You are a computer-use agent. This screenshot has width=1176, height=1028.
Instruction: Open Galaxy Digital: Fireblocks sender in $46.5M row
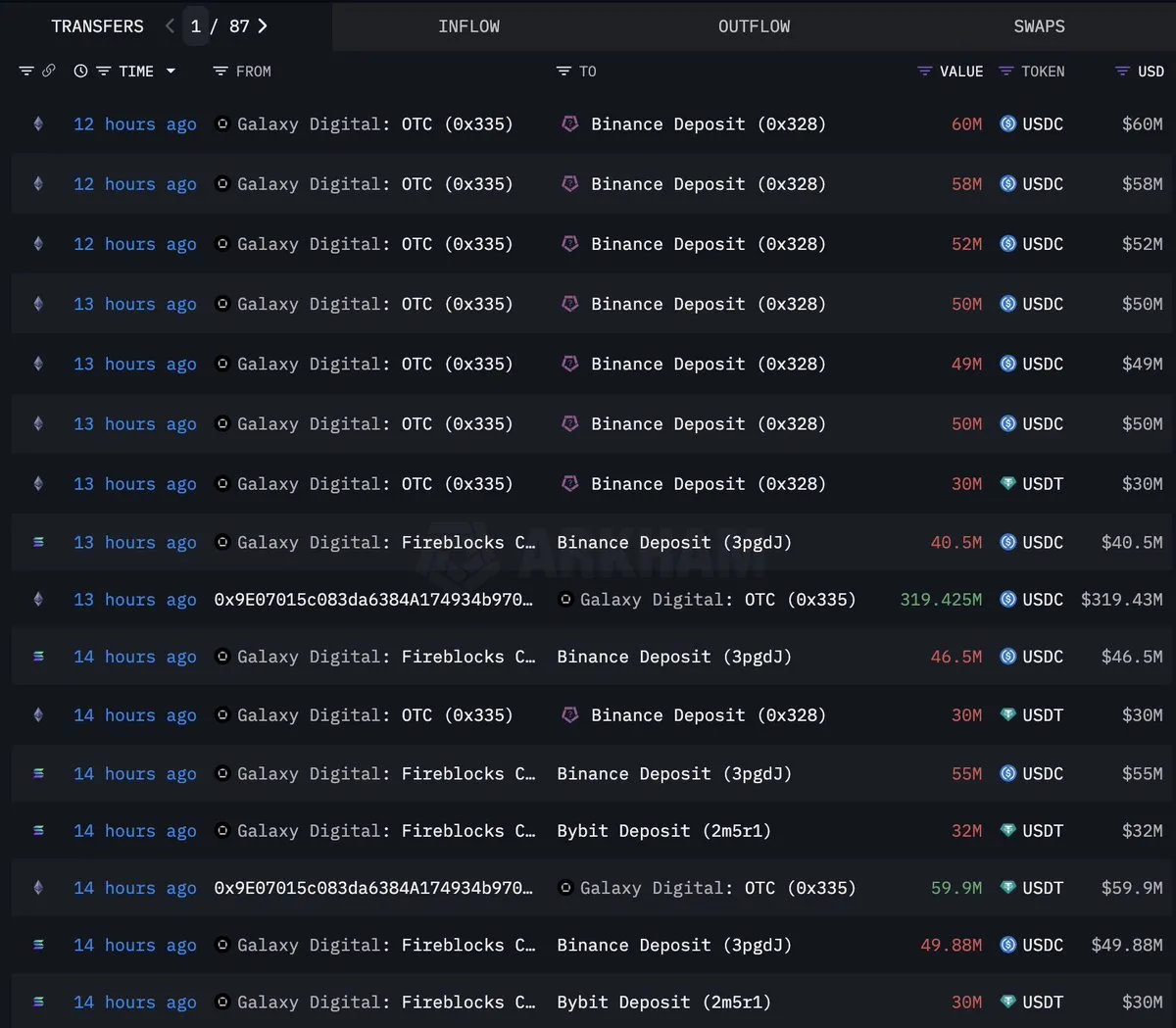click(x=386, y=657)
